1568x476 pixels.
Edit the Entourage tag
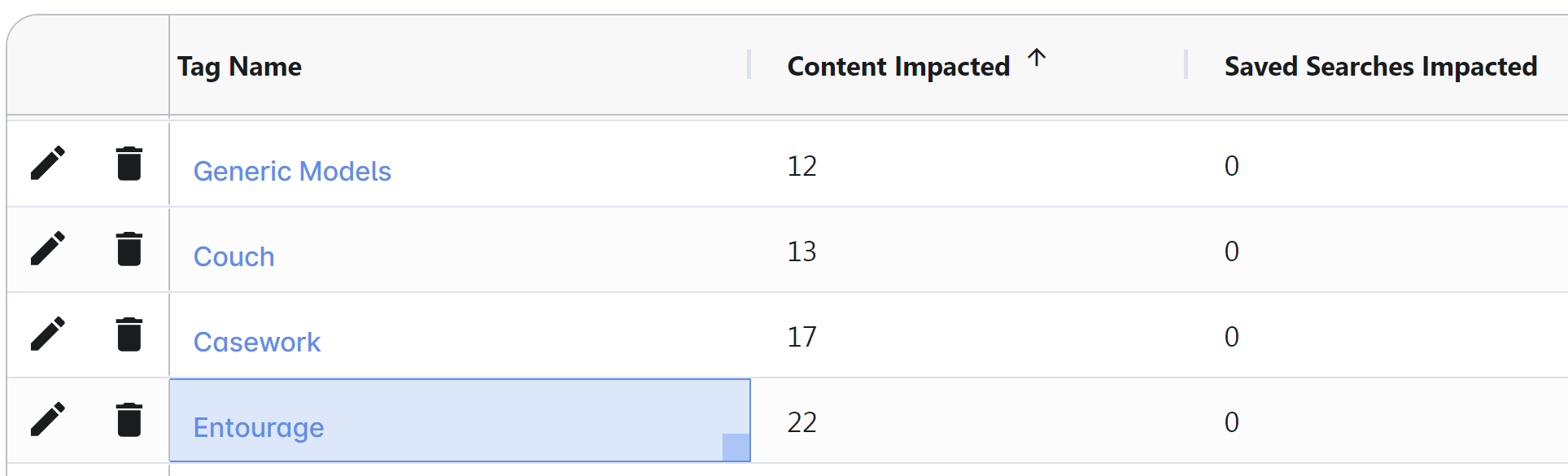pos(48,419)
